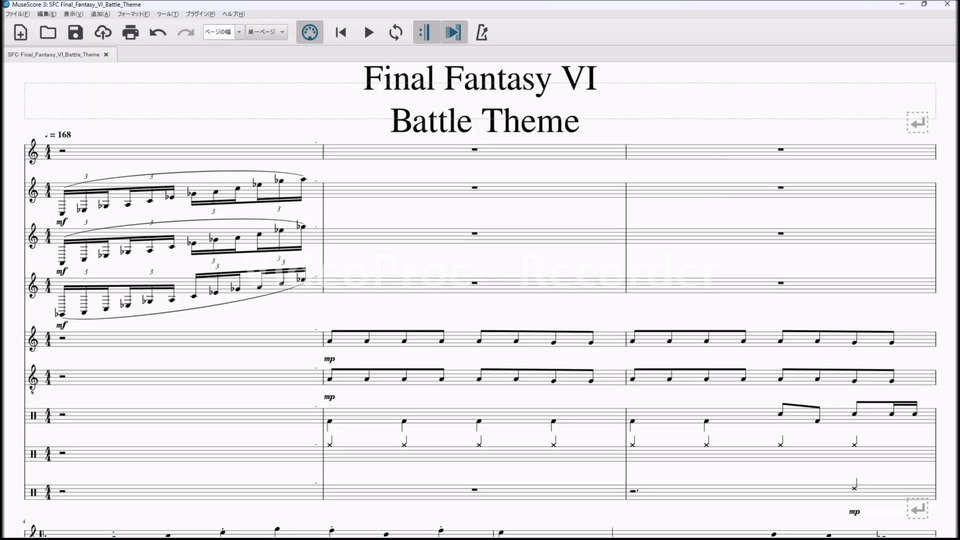
Task: Open the フォーマット (Format) menu
Action: click(x=133, y=13)
